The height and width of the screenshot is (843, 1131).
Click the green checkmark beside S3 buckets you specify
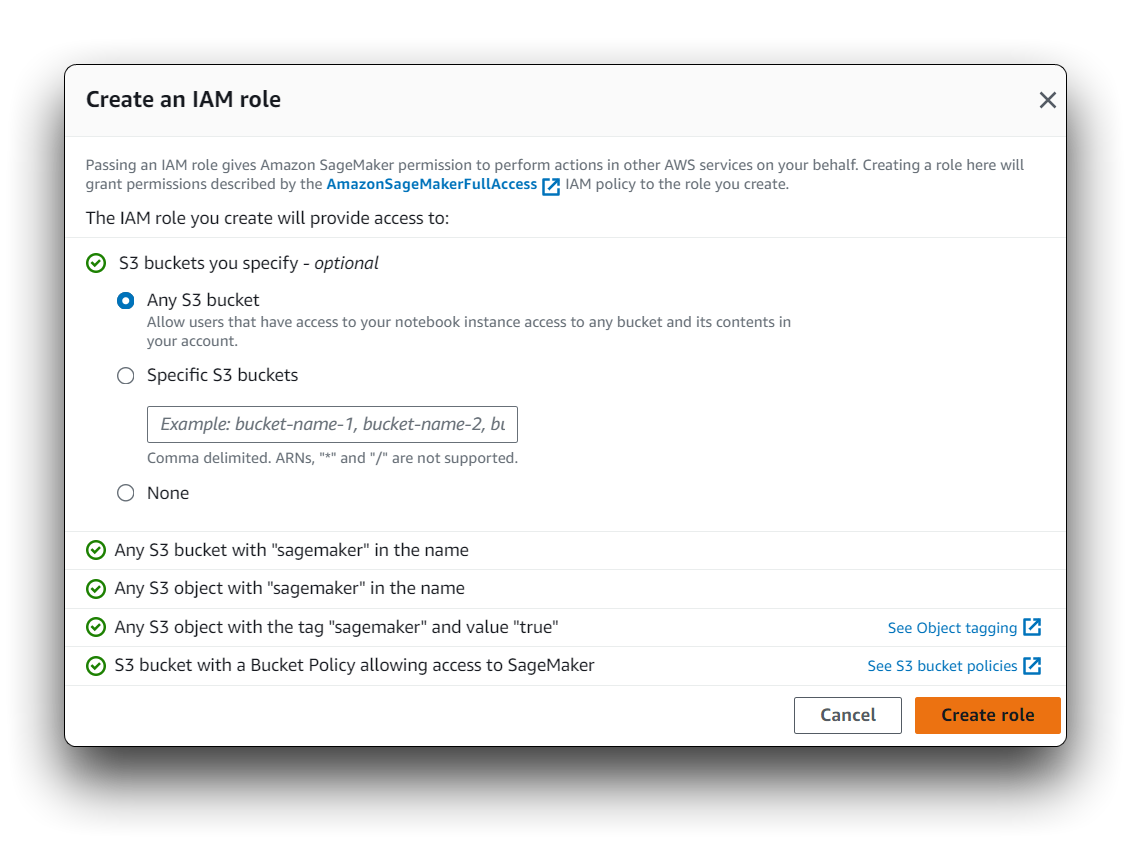(x=96, y=263)
